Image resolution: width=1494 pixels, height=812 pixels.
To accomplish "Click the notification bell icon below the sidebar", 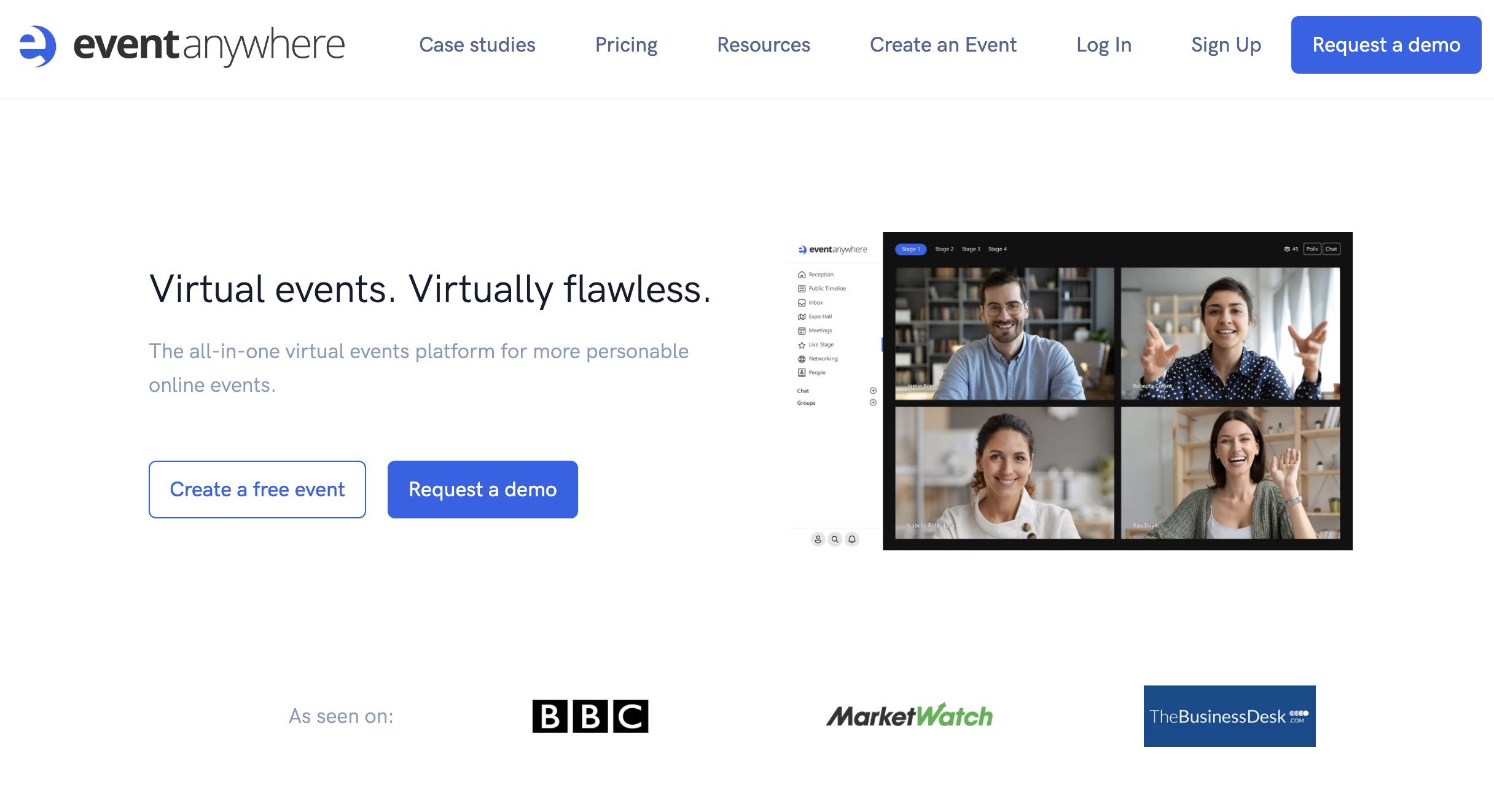I will (x=852, y=539).
